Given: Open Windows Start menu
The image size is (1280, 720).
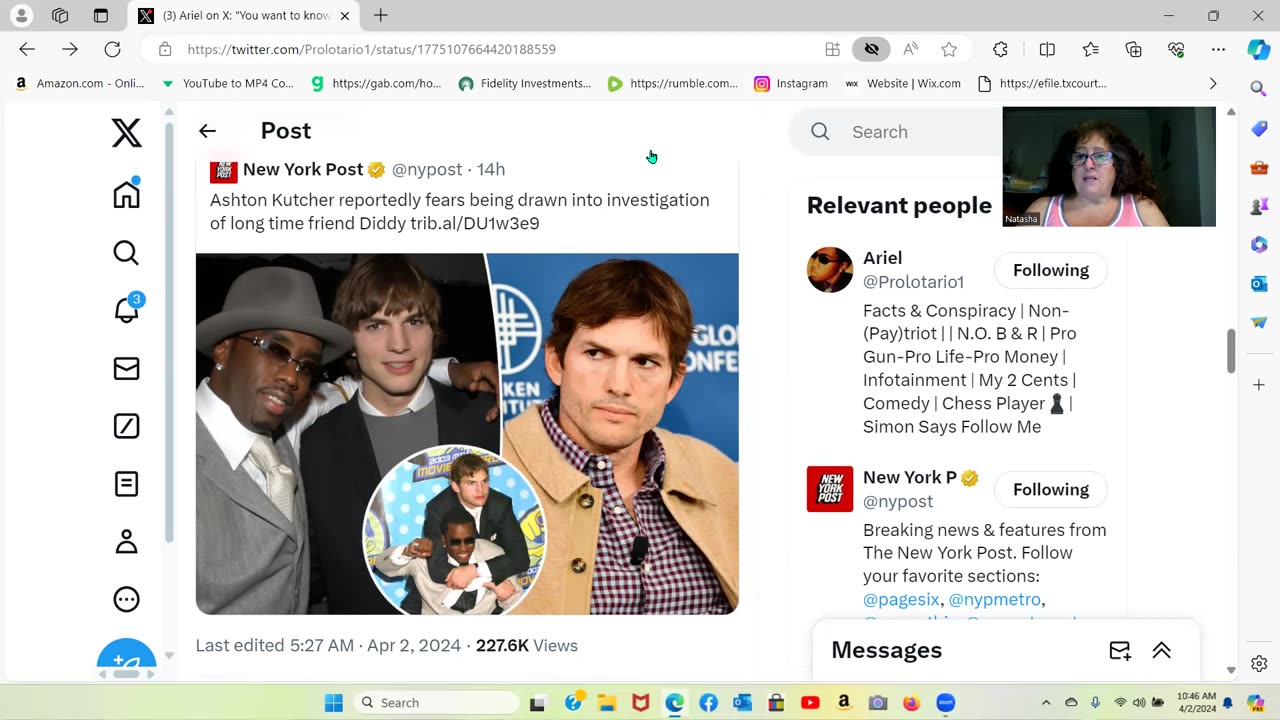Looking at the screenshot, I should 333,703.
